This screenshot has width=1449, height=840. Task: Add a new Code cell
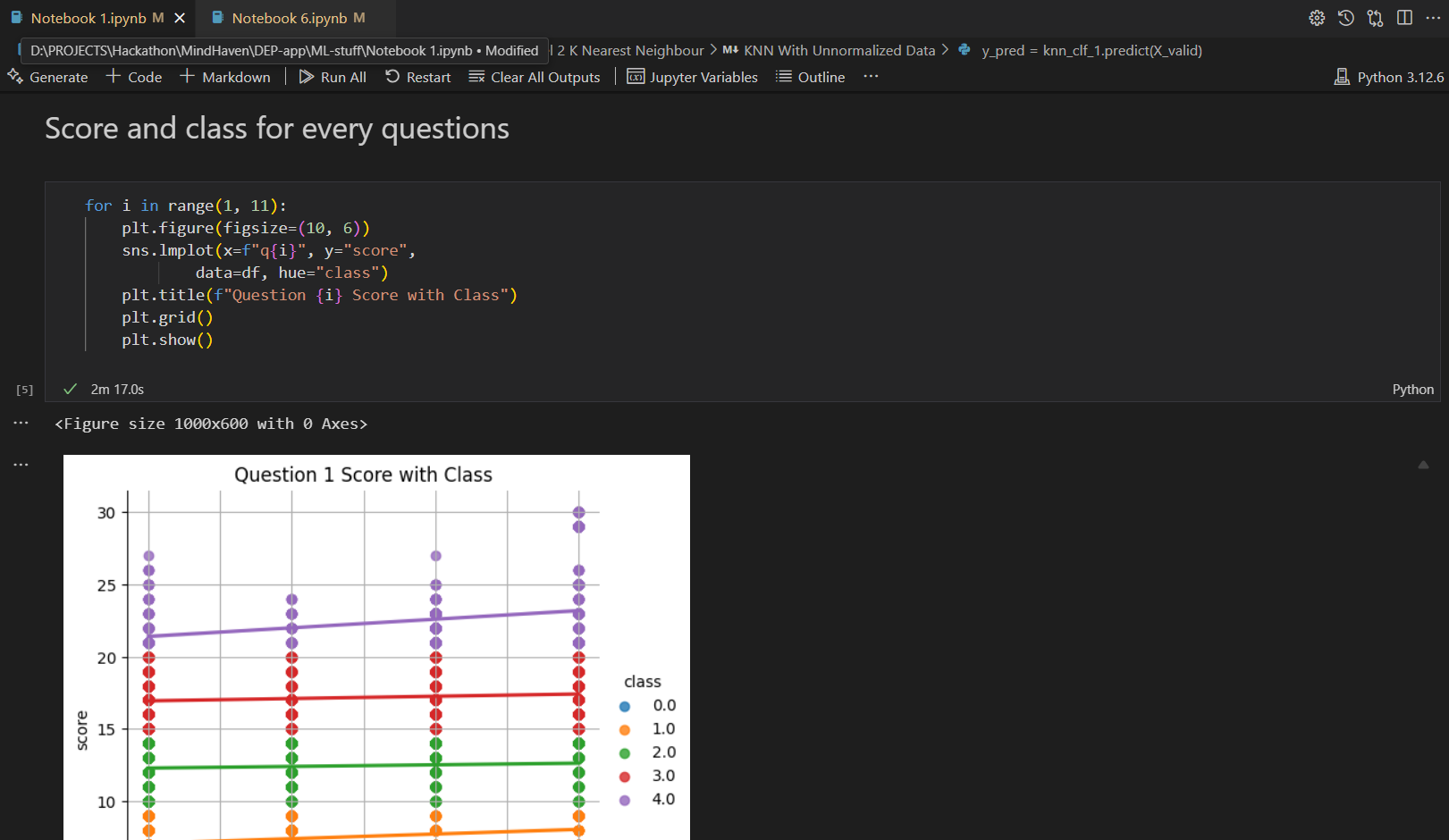(134, 77)
